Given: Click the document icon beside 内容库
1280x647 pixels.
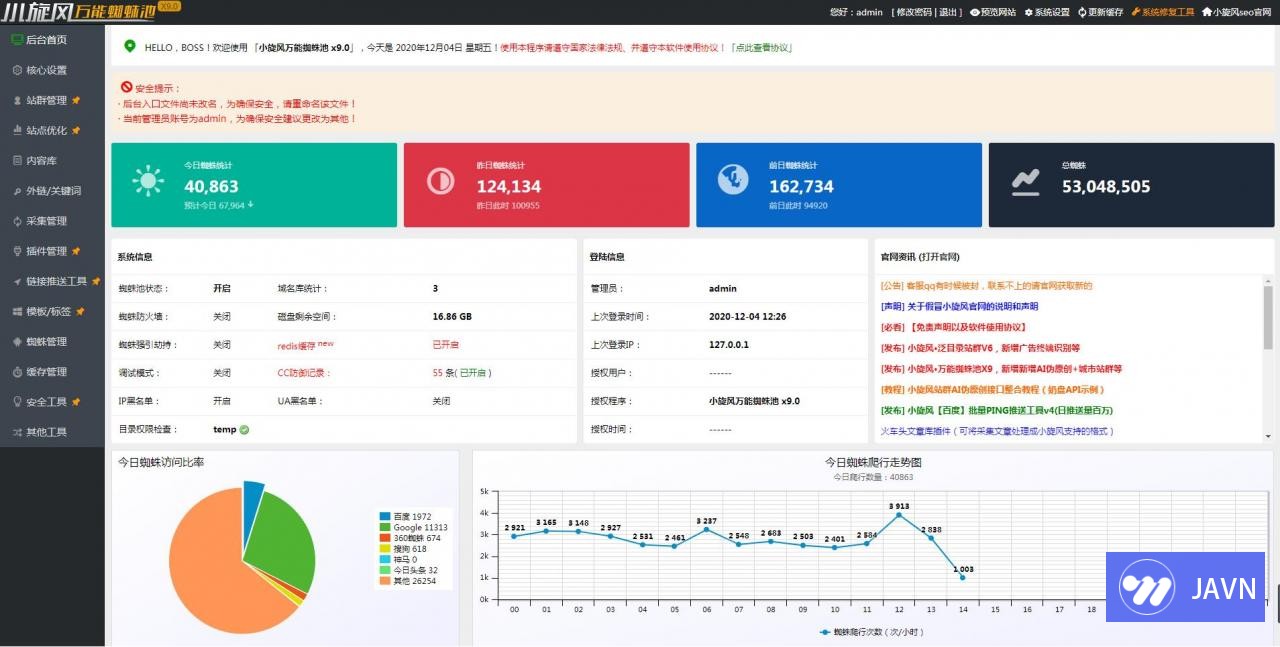Looking at the screenshot, I should click(17, 160).
